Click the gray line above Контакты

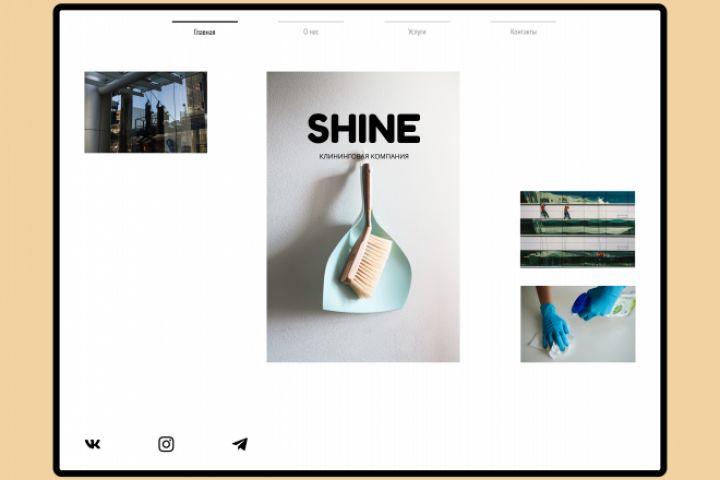coord(523,22)
